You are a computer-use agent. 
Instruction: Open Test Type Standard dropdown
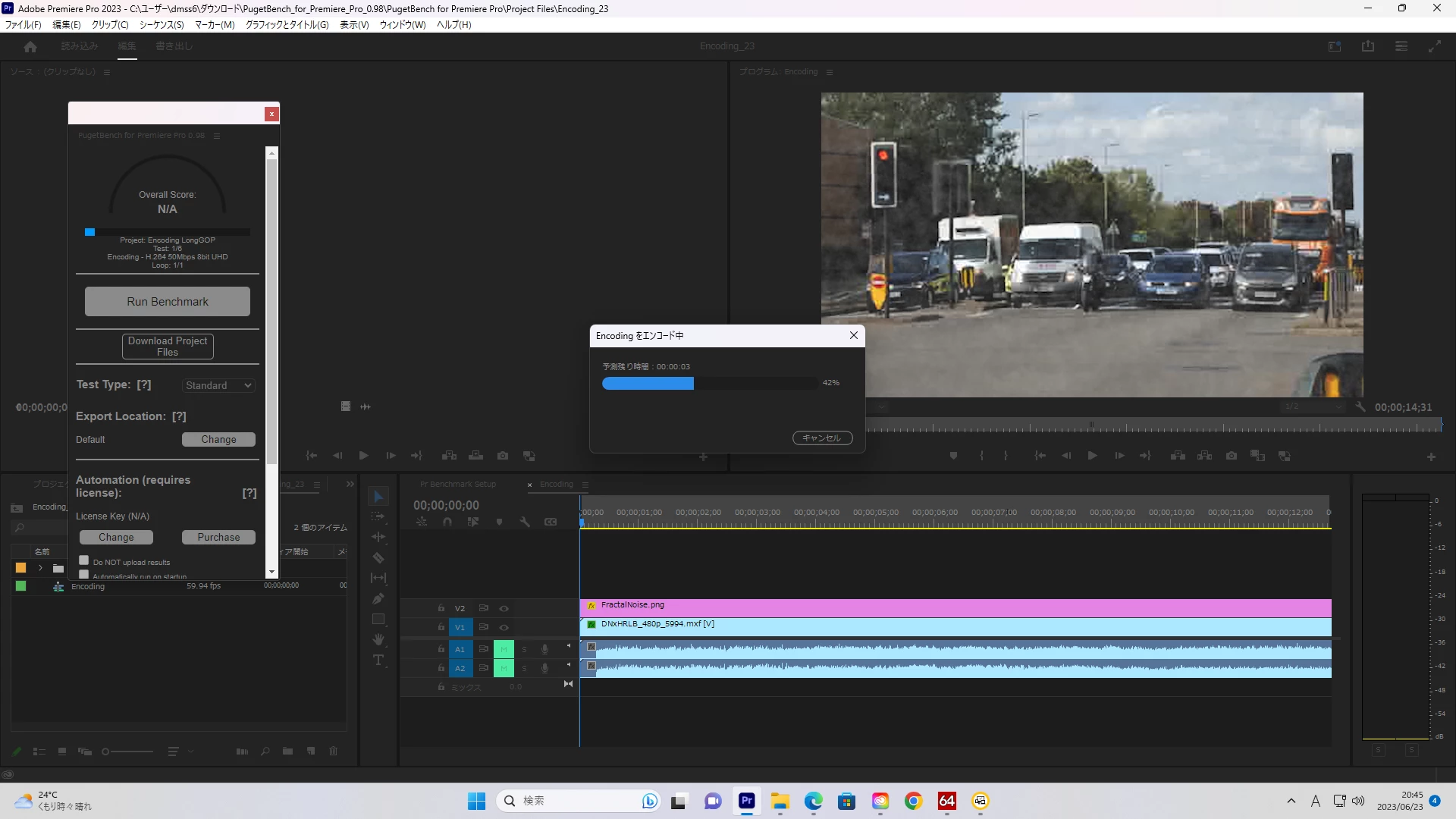(218, 385)
